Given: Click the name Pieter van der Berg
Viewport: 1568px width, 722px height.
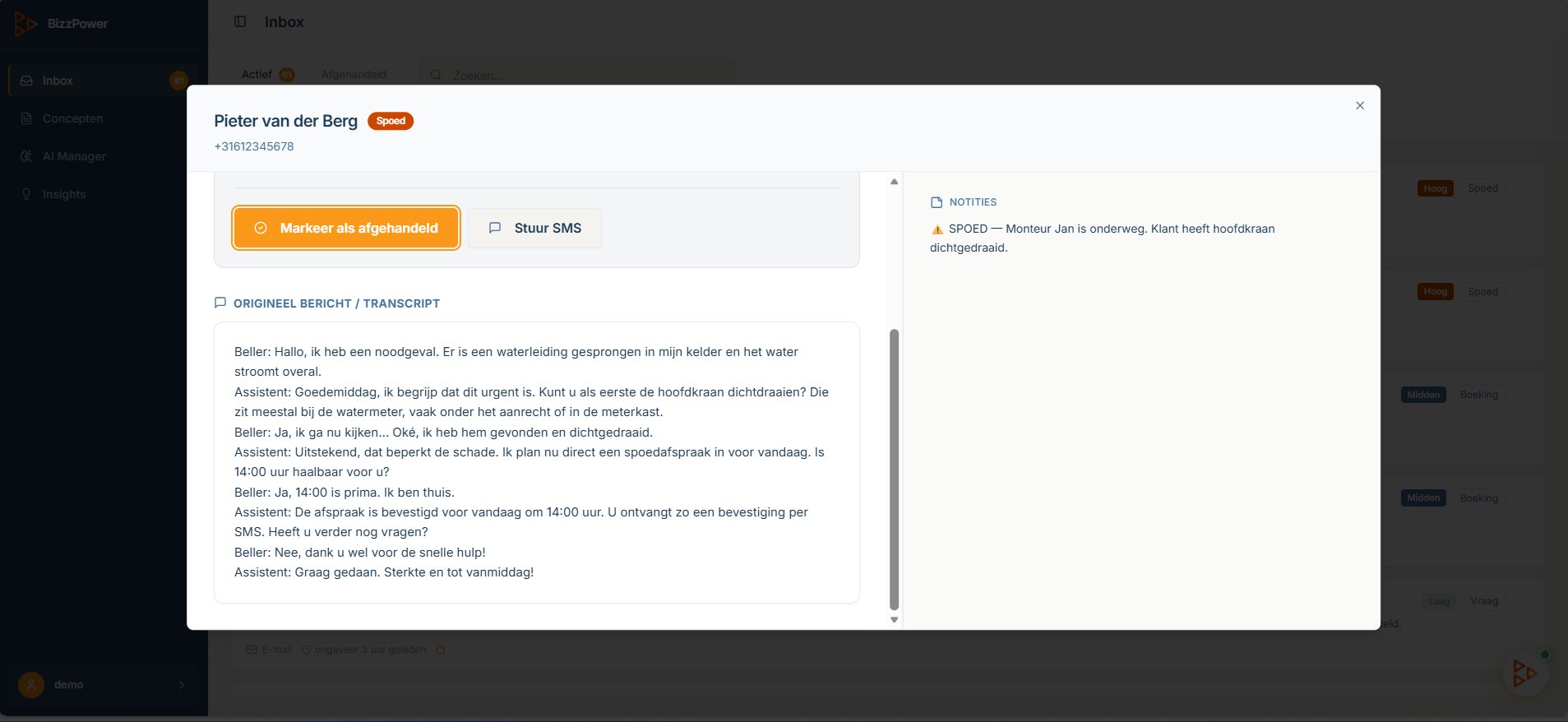Looking at the screenshot, I should click(x=285, y=121).
